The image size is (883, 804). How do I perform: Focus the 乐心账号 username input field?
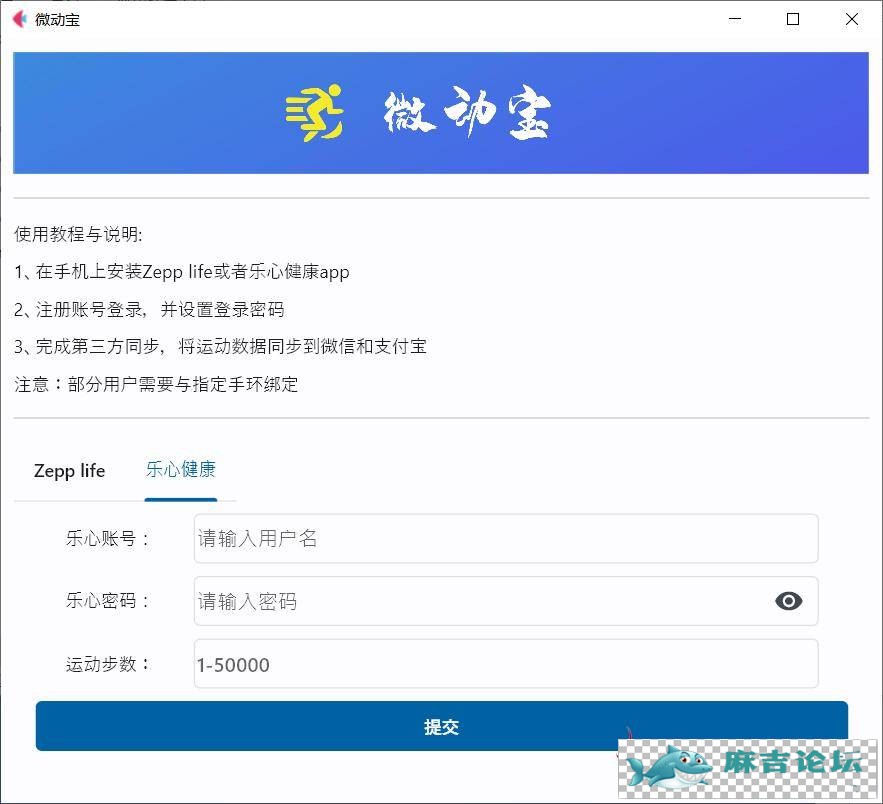pyautogui.click(x=506, y=539)
